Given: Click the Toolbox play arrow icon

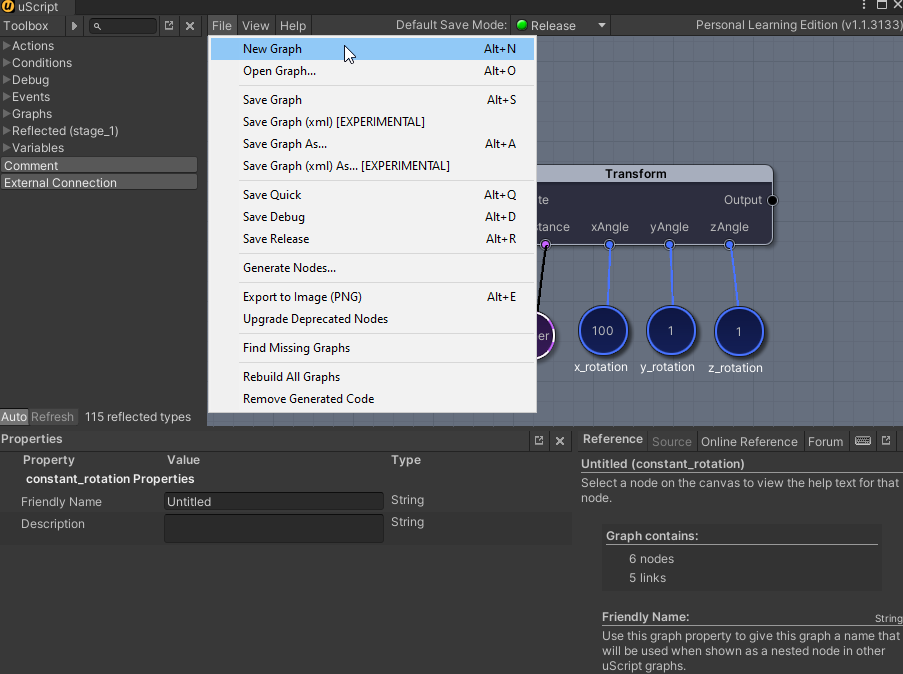Looking at the screenshot, I should (x=75, y=26).
